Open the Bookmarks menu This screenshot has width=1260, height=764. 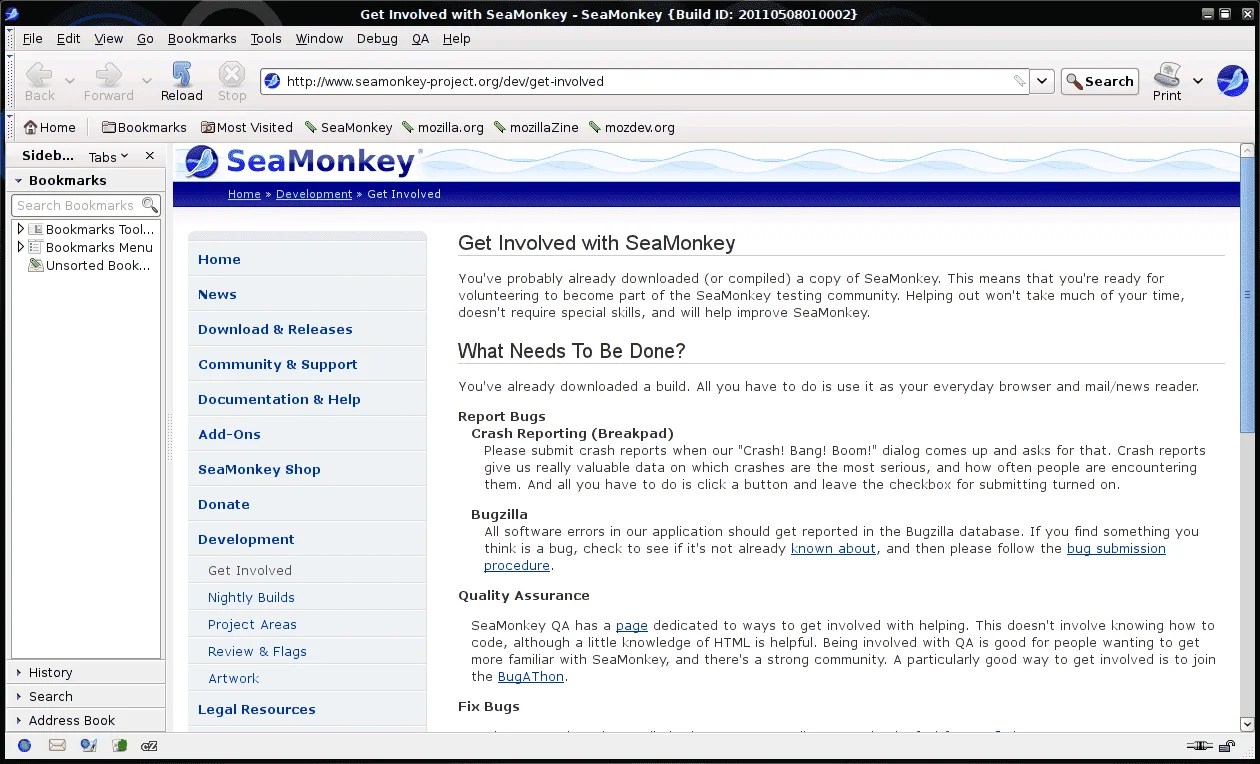(202, 38)
